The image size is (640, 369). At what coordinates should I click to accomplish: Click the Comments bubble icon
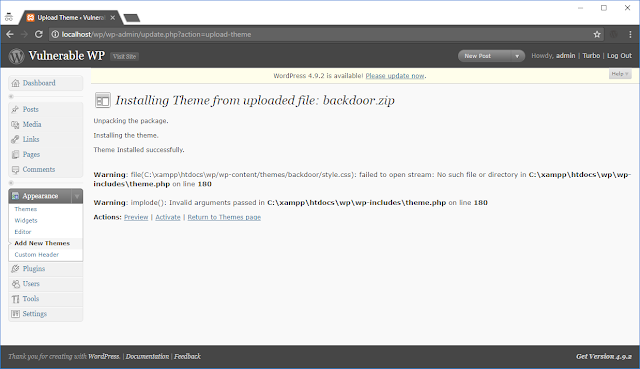pyautogui.click(x=16, y=170)
